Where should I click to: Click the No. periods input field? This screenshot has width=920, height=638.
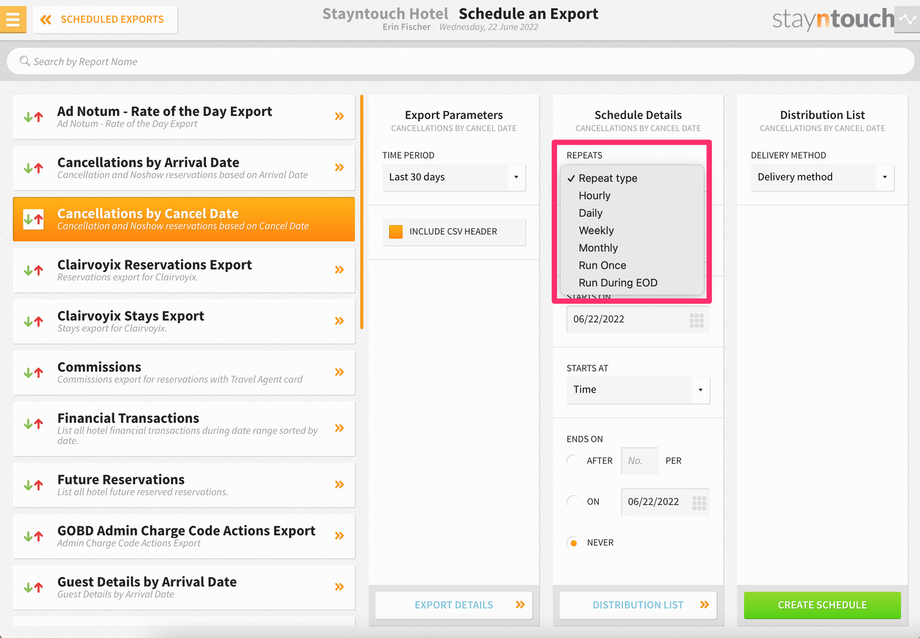[639, 461]
